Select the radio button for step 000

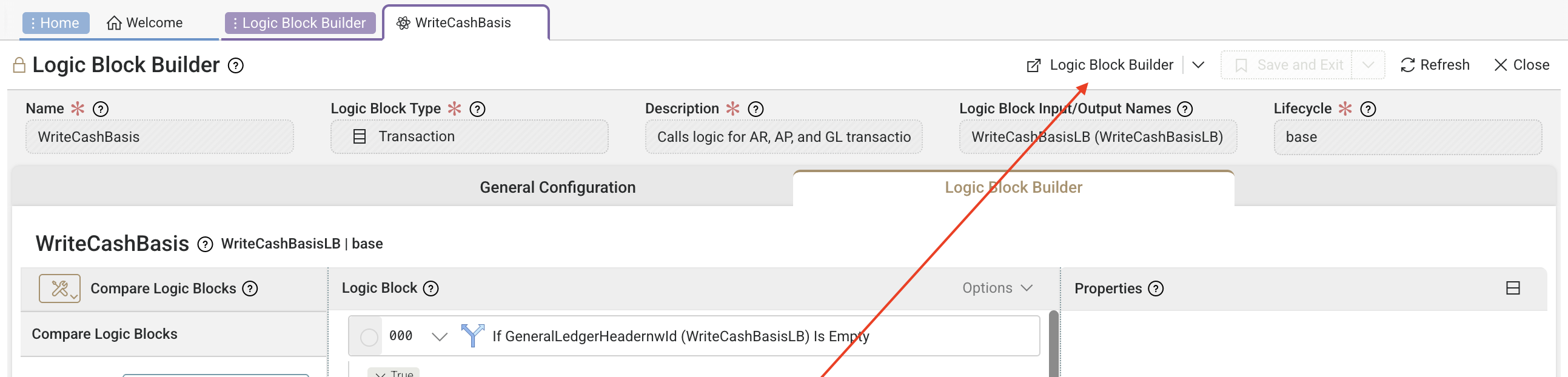(x=369, y=336)
